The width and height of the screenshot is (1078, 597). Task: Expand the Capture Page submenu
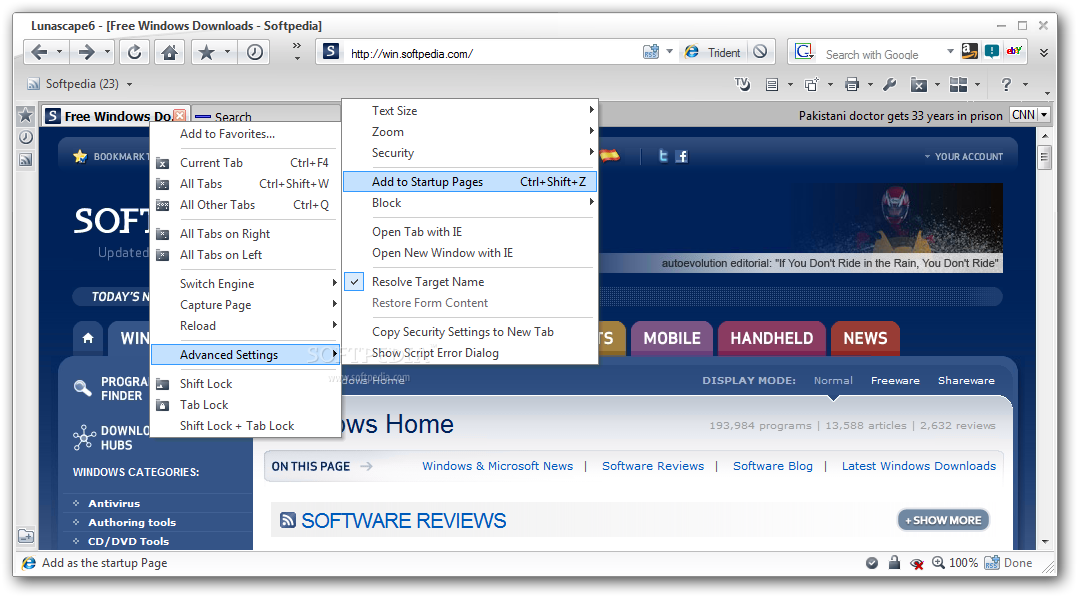pos(245,305)
